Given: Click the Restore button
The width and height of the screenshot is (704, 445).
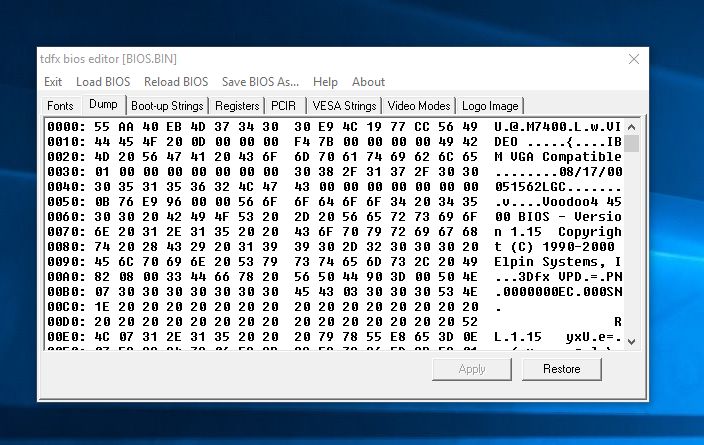Looking at the screenshot, I should click(562, 369).
